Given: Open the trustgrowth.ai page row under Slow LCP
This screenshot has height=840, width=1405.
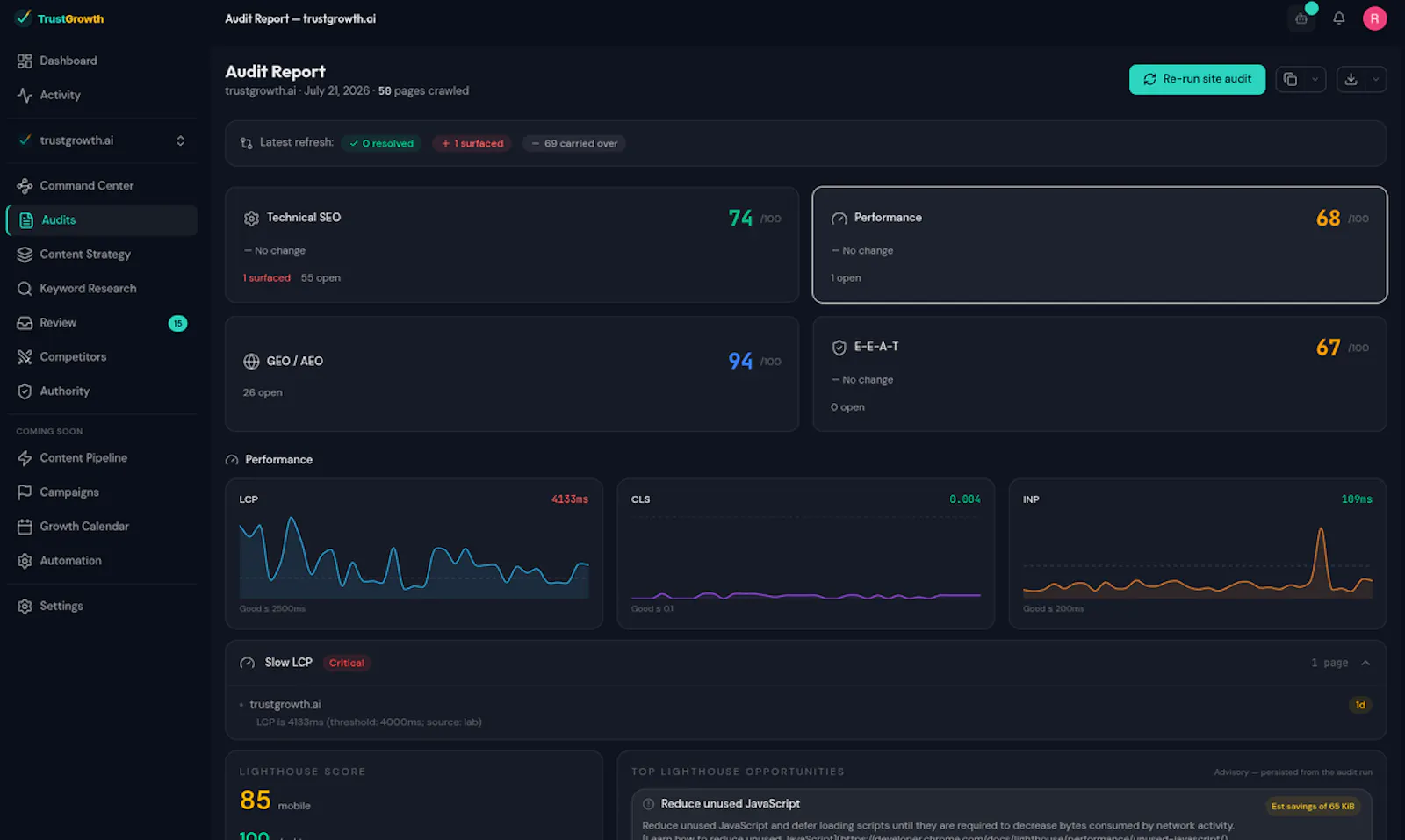Looking at the screenshot, I should tap(806, 713).
